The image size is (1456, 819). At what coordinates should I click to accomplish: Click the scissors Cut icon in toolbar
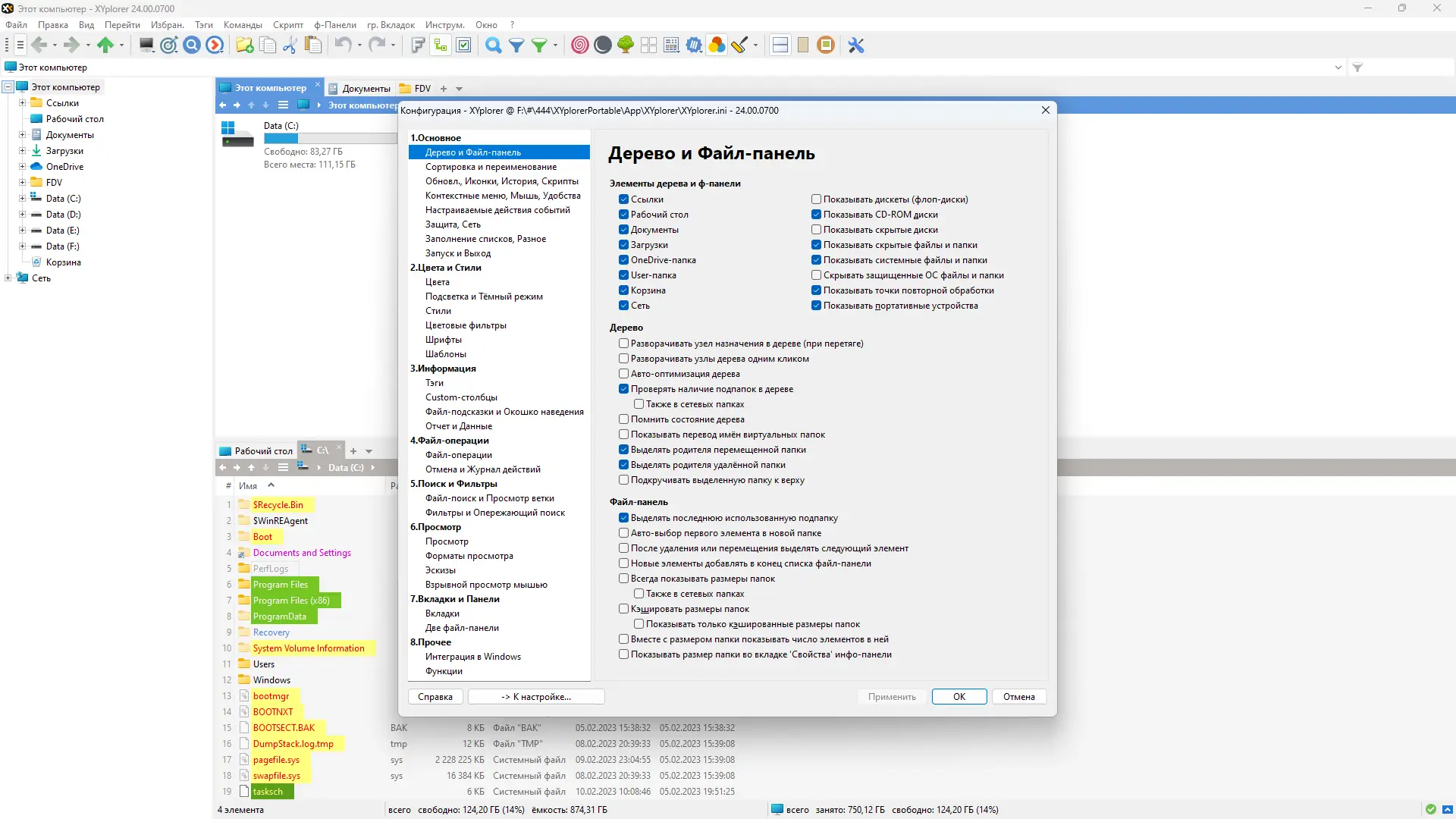click(290, 45)
